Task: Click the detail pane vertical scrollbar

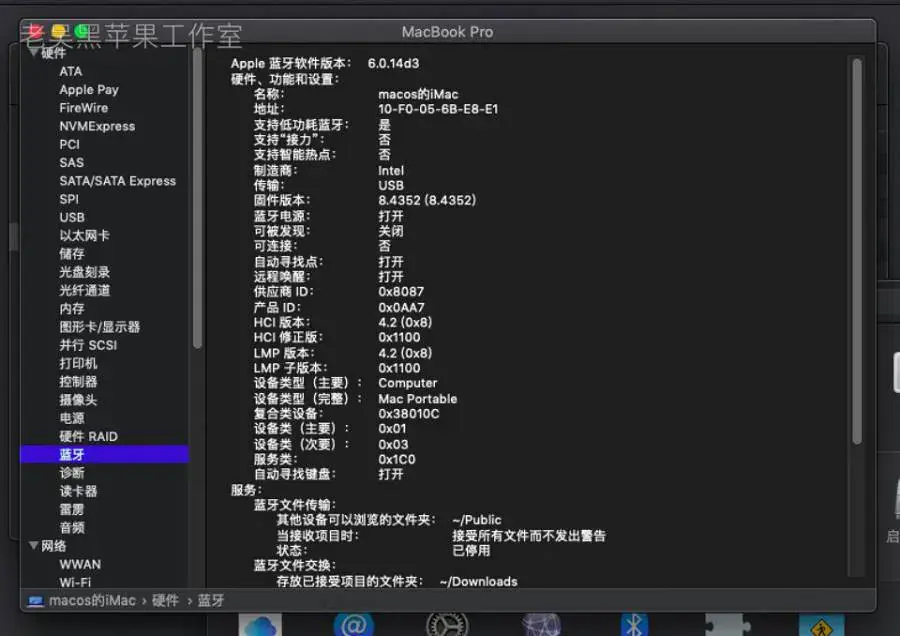Action: [857, 251]
